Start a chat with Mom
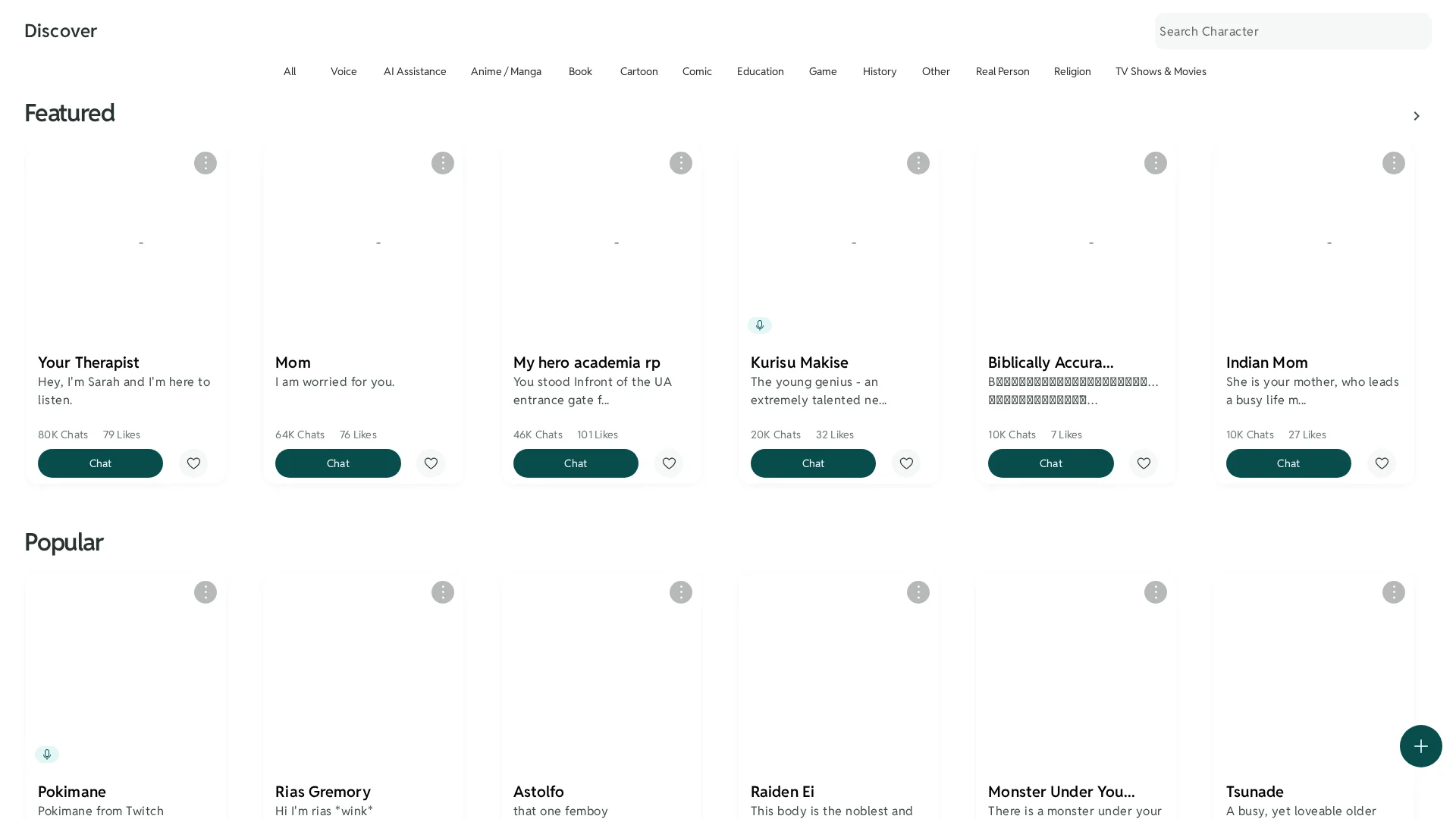1456x819 pixels. 337,463
